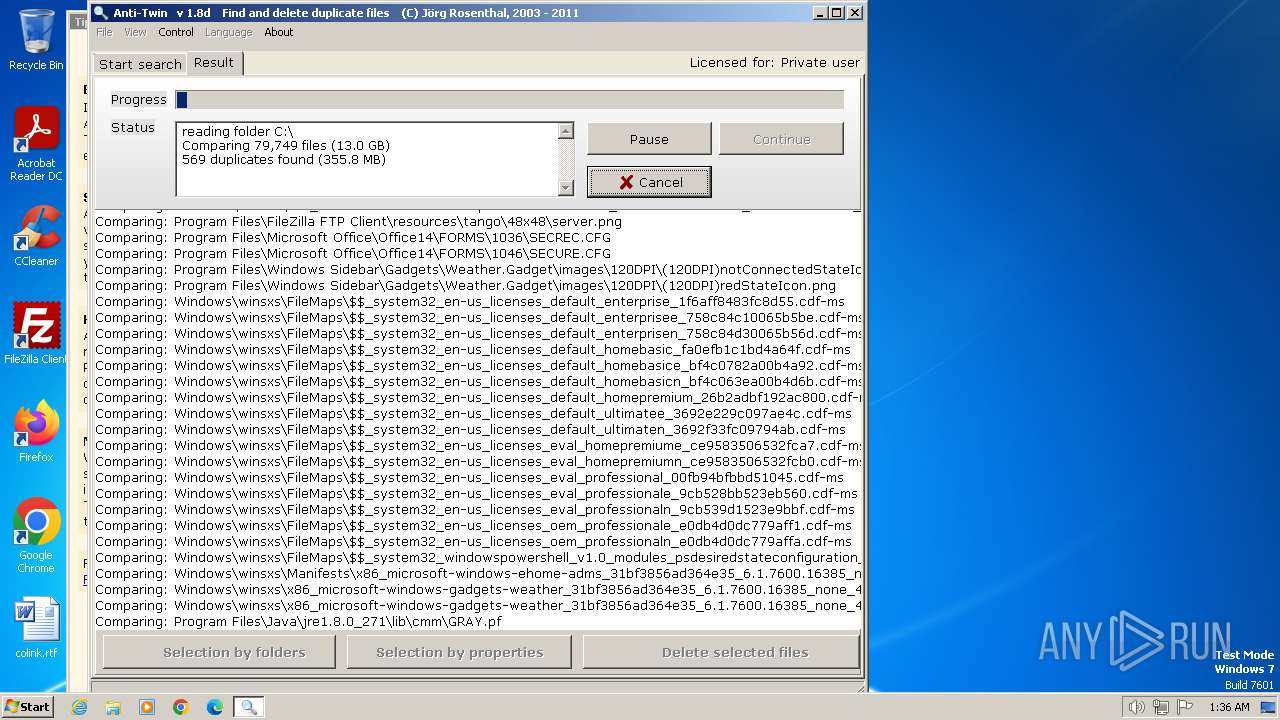Click 'reading folder C:\' status line

(238, 131)
